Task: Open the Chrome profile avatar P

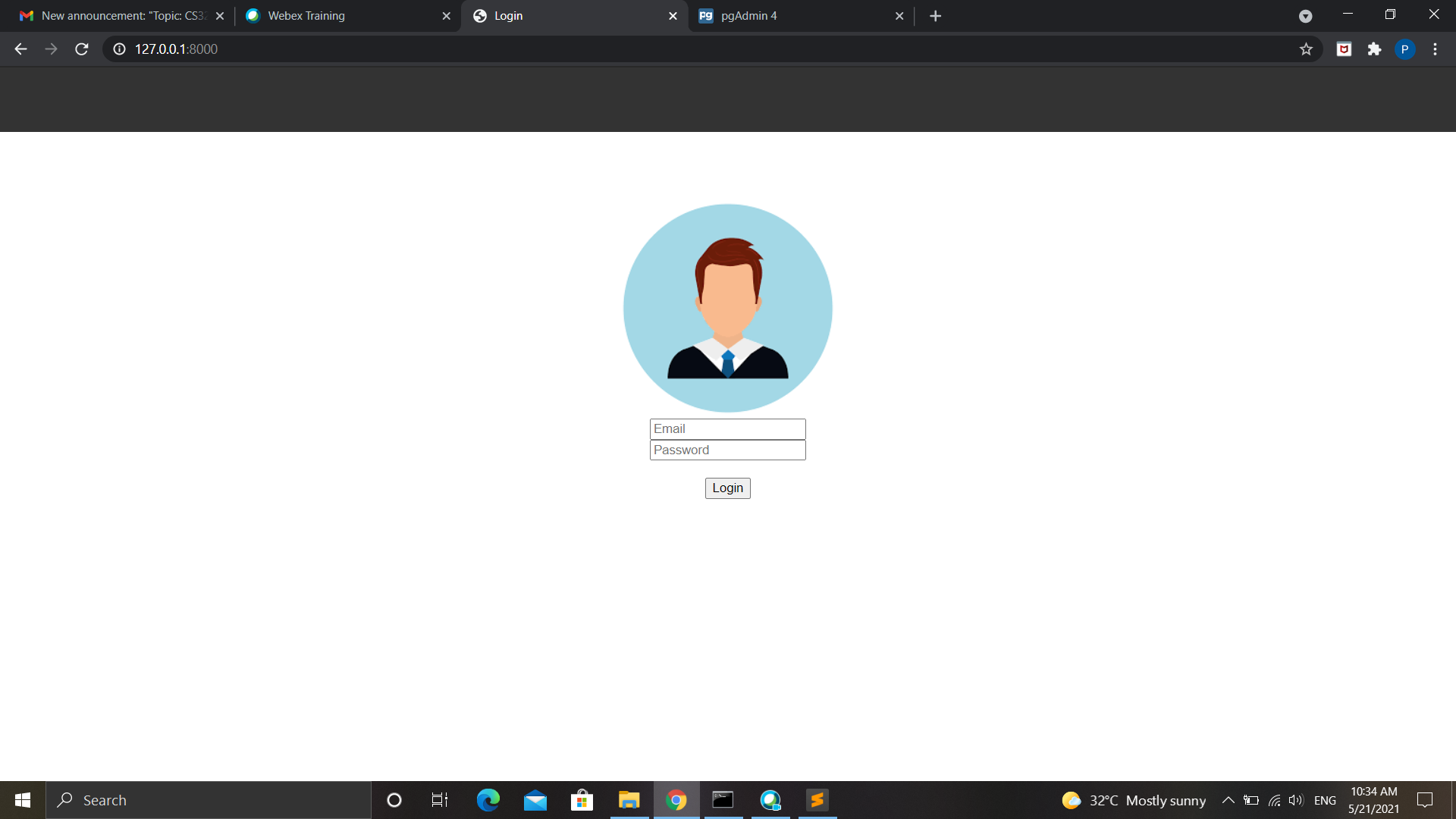Action: (x=1404, y=49)
